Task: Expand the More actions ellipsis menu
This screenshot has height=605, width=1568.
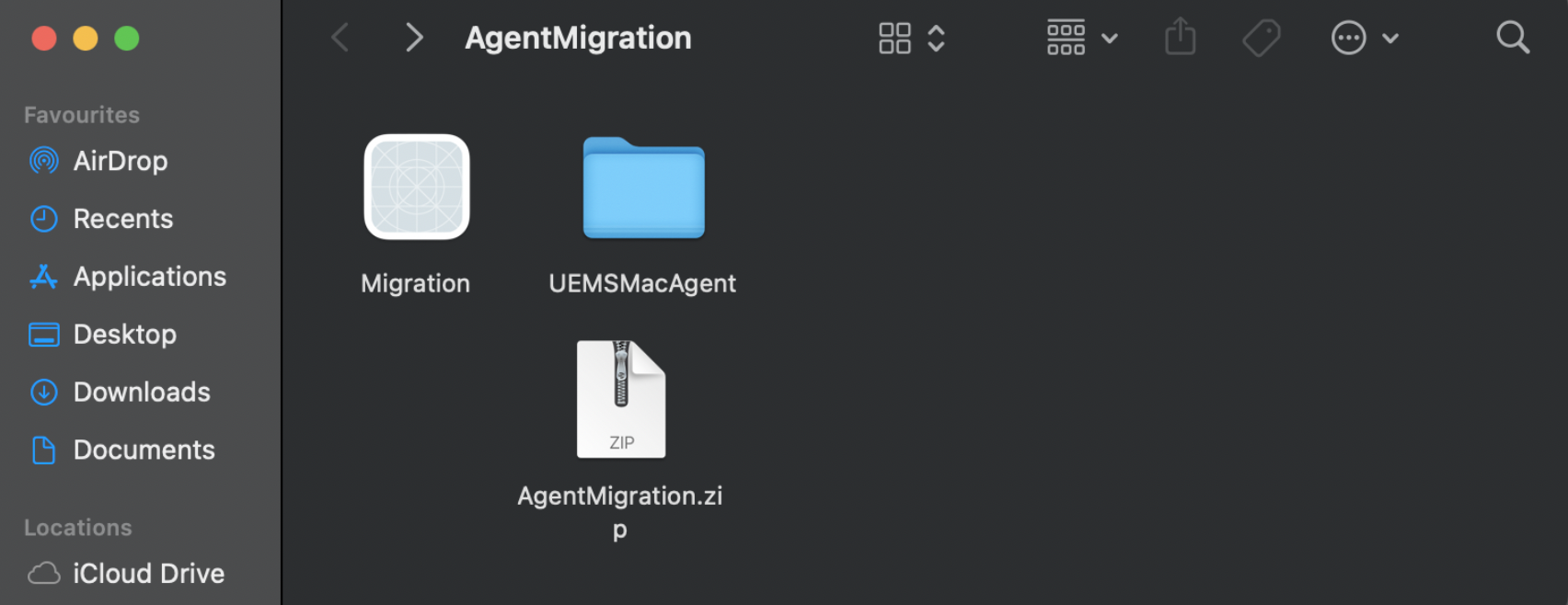Action: tap(1348, 37)
